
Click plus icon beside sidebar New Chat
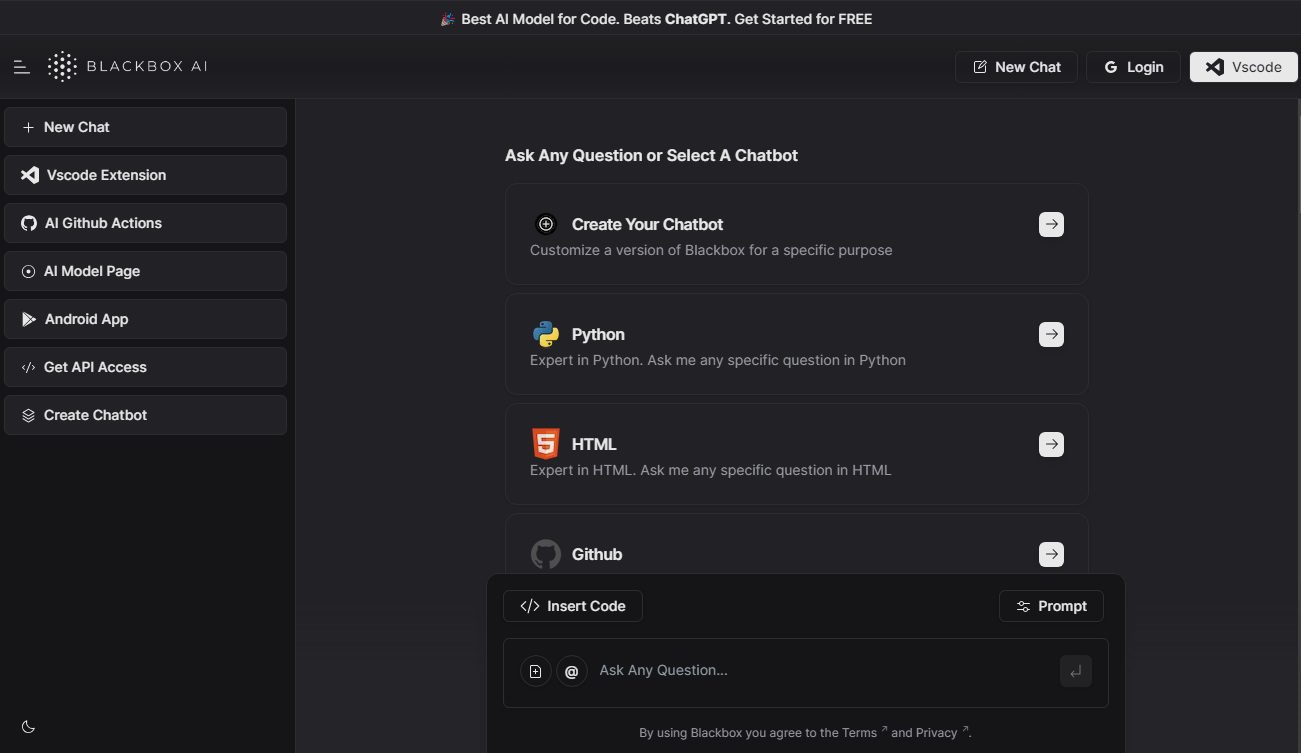[x=28, y=127]
